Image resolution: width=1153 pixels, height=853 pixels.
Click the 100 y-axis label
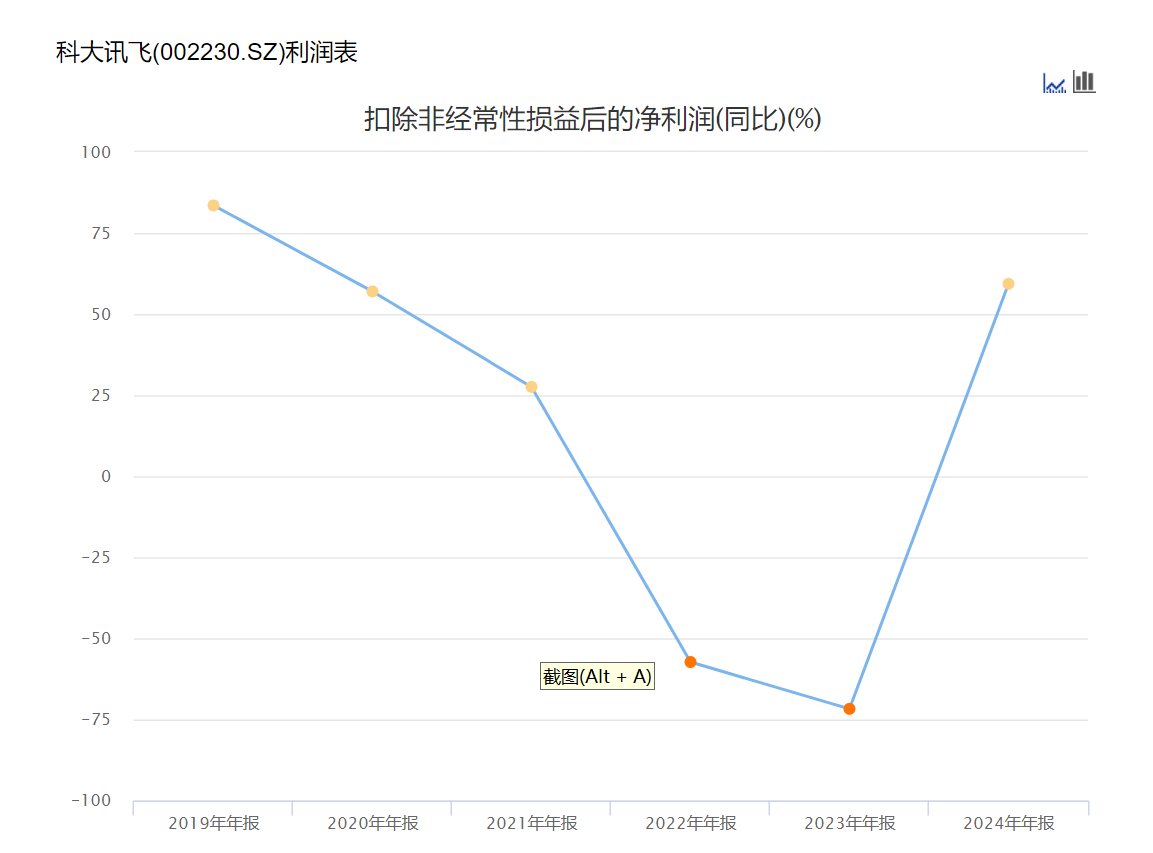pyautogui.click(x=96, y=152)
